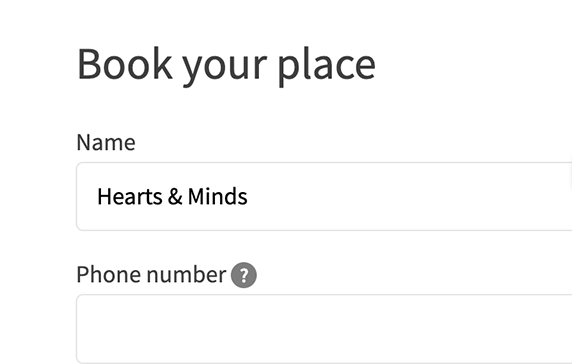Click the question mark icon beside Phone number
The image size is (572, 364).
tap(244, 275)
